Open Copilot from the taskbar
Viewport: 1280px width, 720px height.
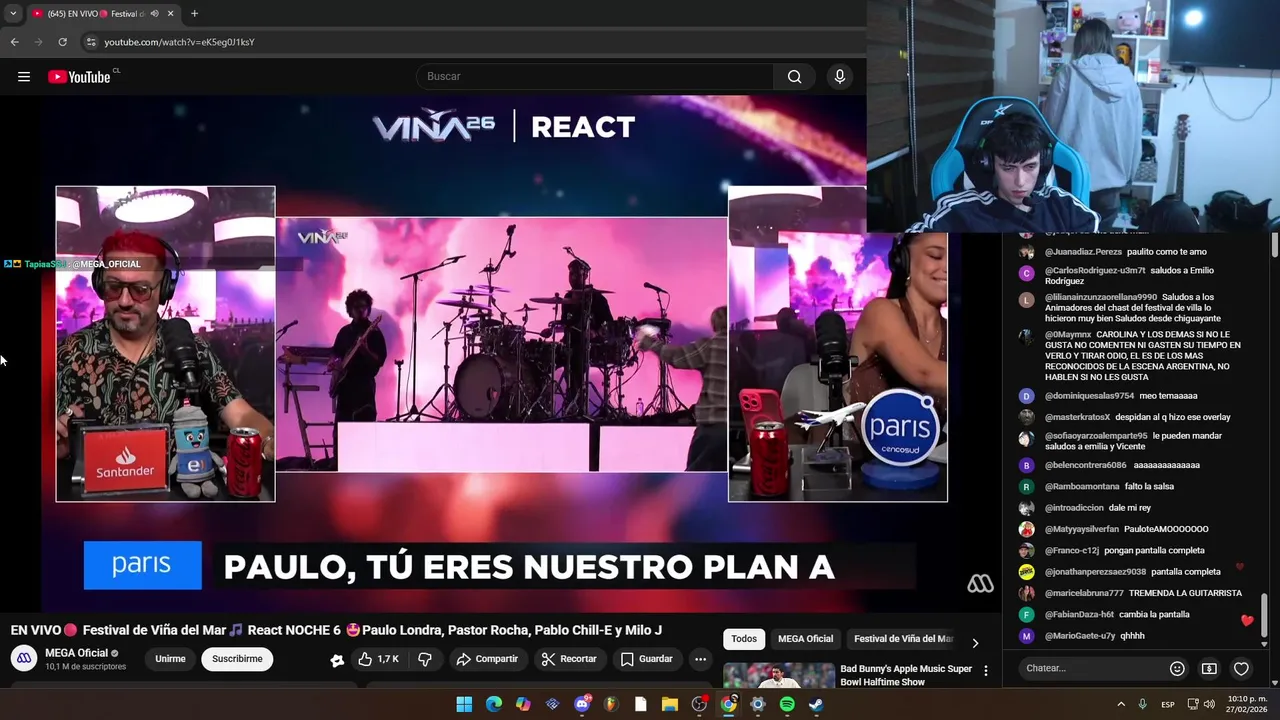pos(523,704)
